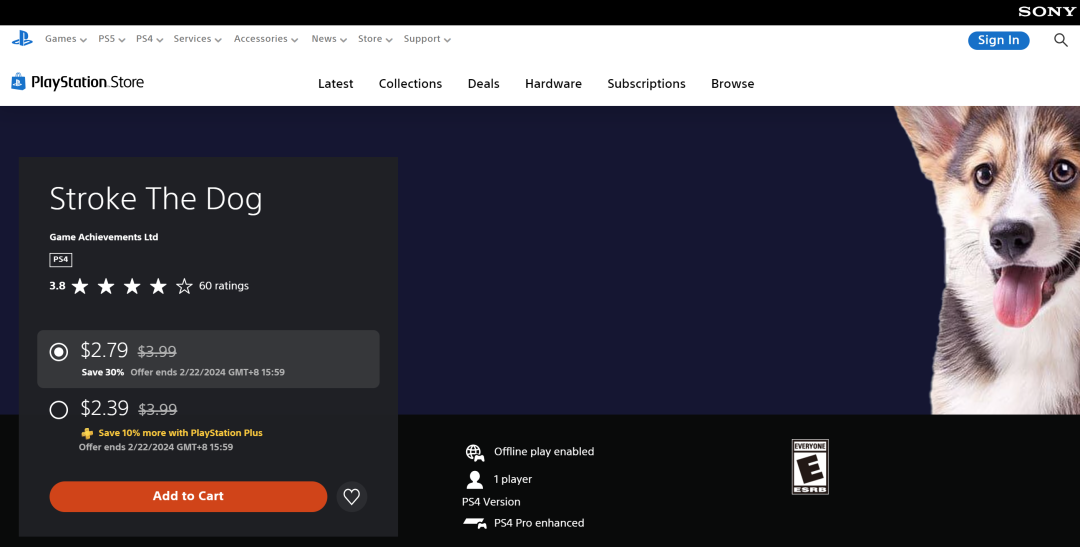This screenshot has width=1080, height=547.
Task: Expand the News dropdown menu
Action: click(329, 39)
